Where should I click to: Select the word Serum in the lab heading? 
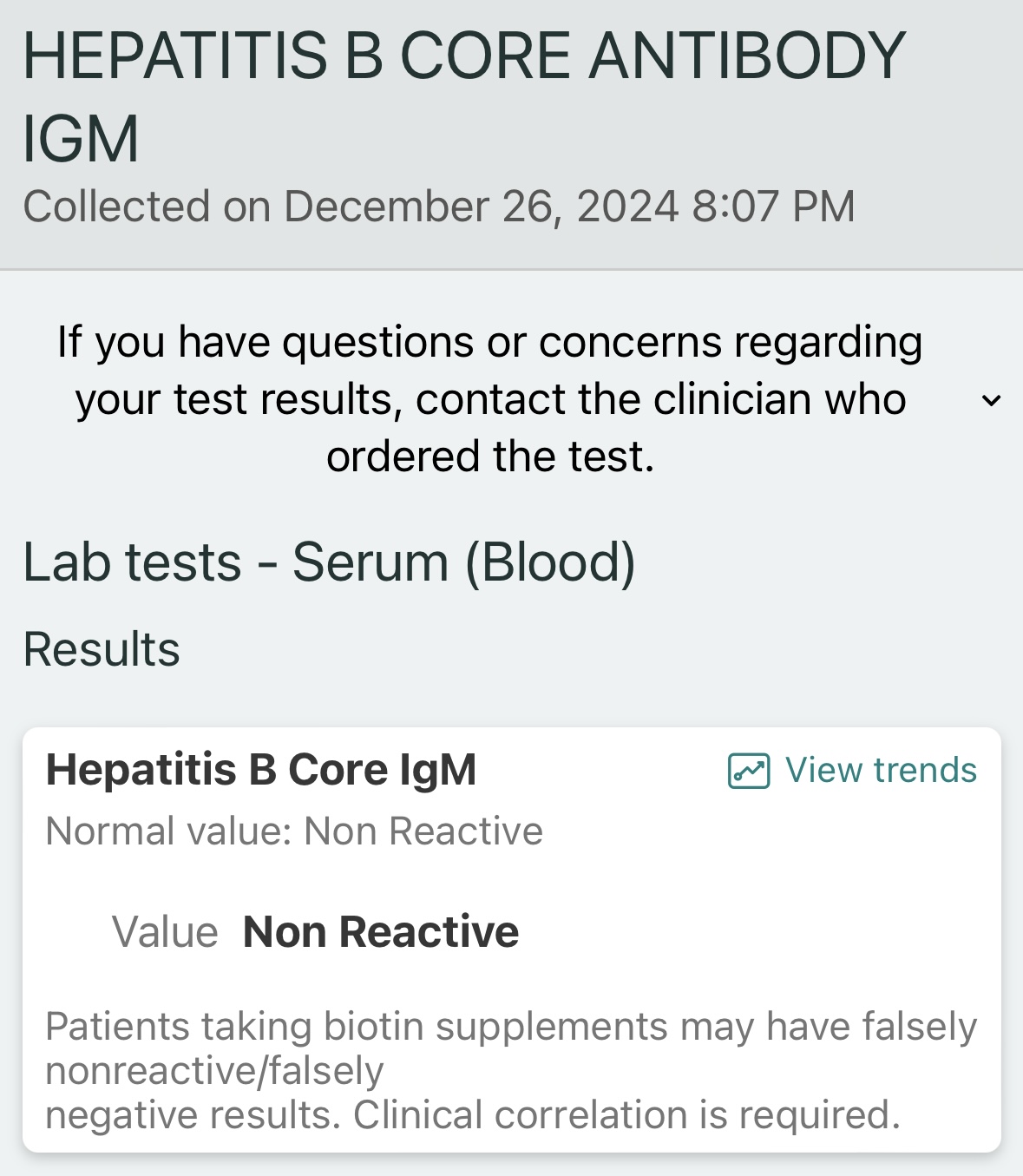click(371, 562)
